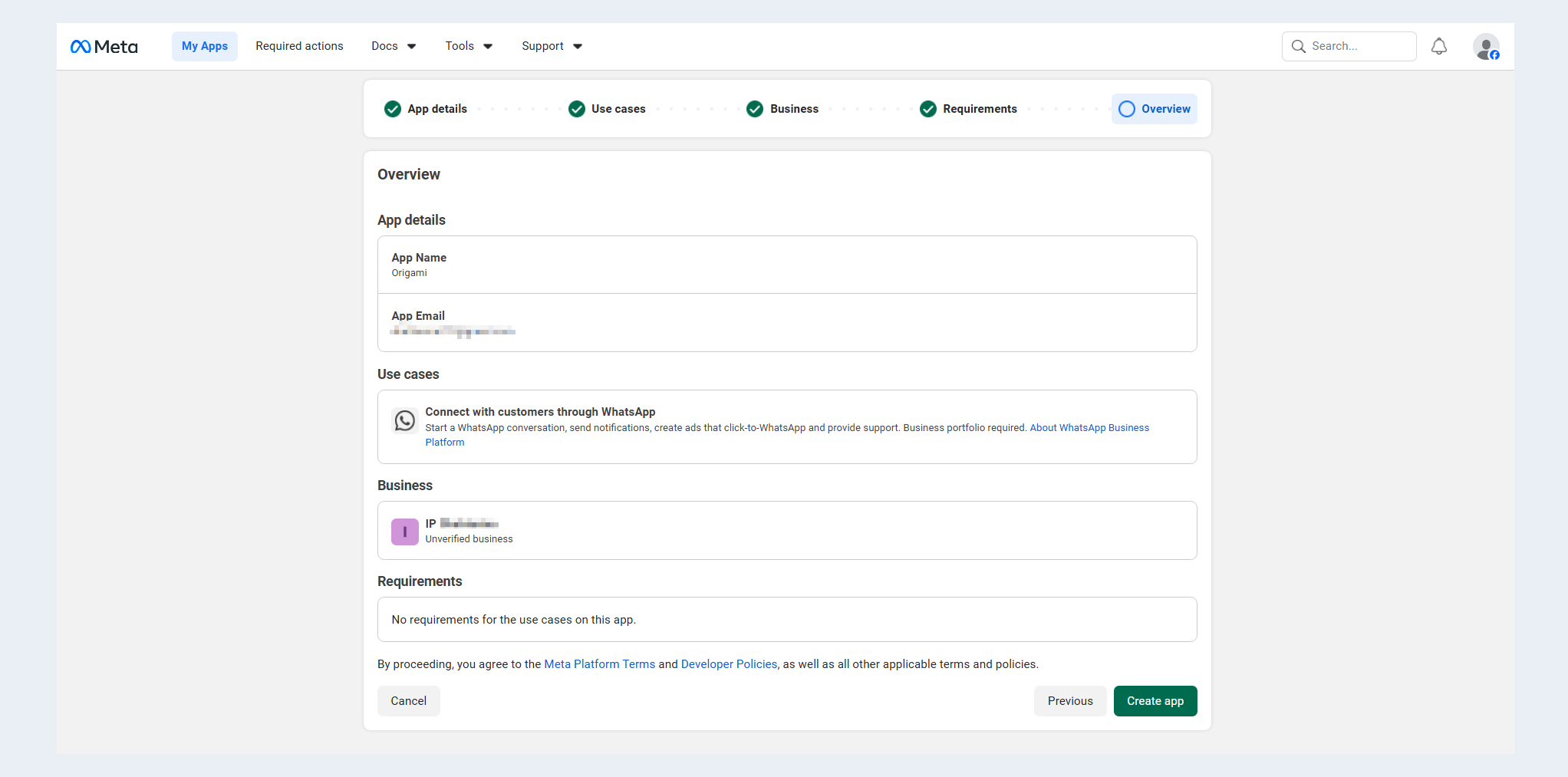Go to My Apps
This screenshot has height=777, width=1568.
[205, 46]
